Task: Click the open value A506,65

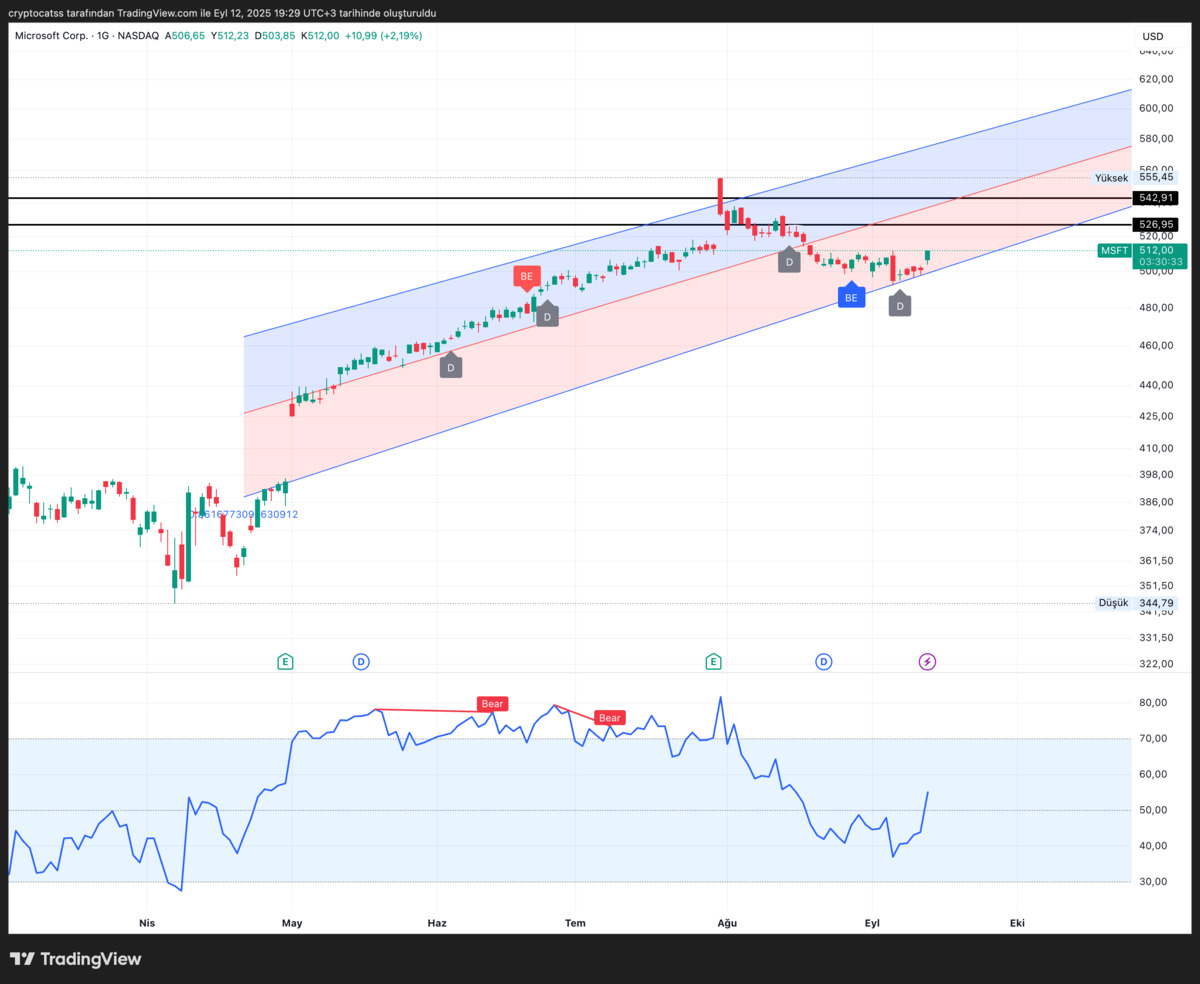Action: (185, 35)
